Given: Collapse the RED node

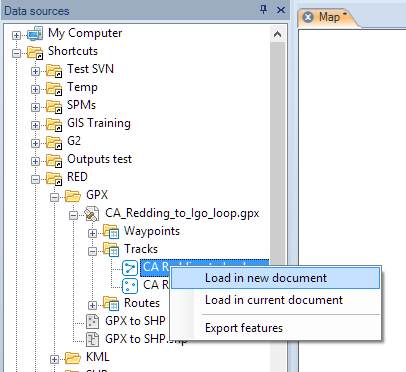Looking at the screenshot, I should 35,179.
